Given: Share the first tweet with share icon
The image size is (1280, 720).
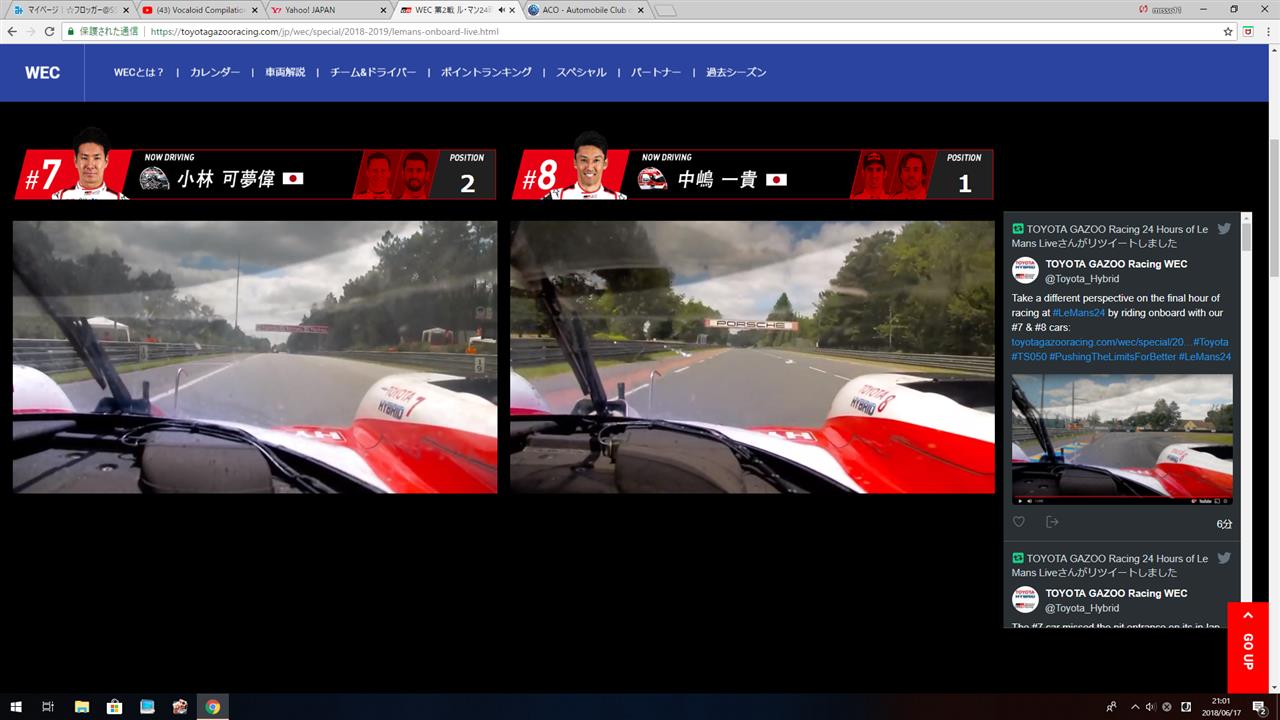Looking at the screenshot, I should tap(1052, 522).
